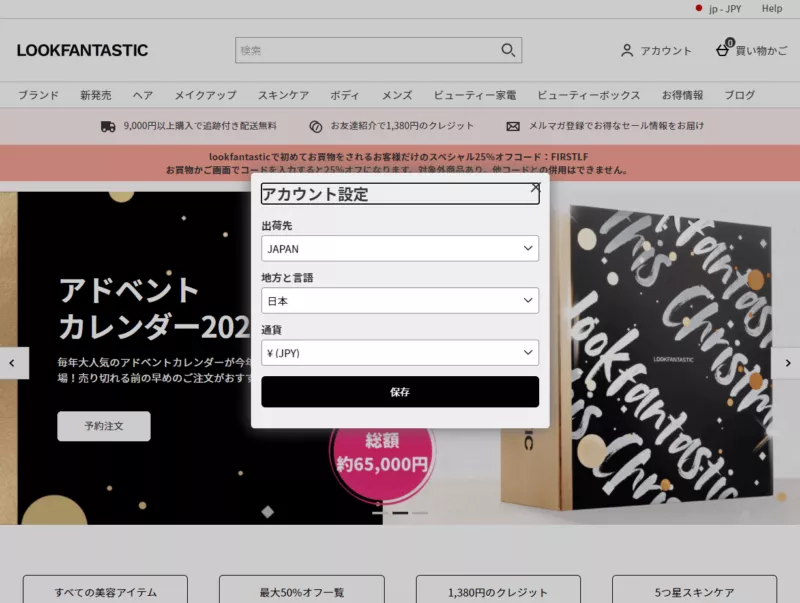
Task: Open the Help link
Action: coord(771,9)
